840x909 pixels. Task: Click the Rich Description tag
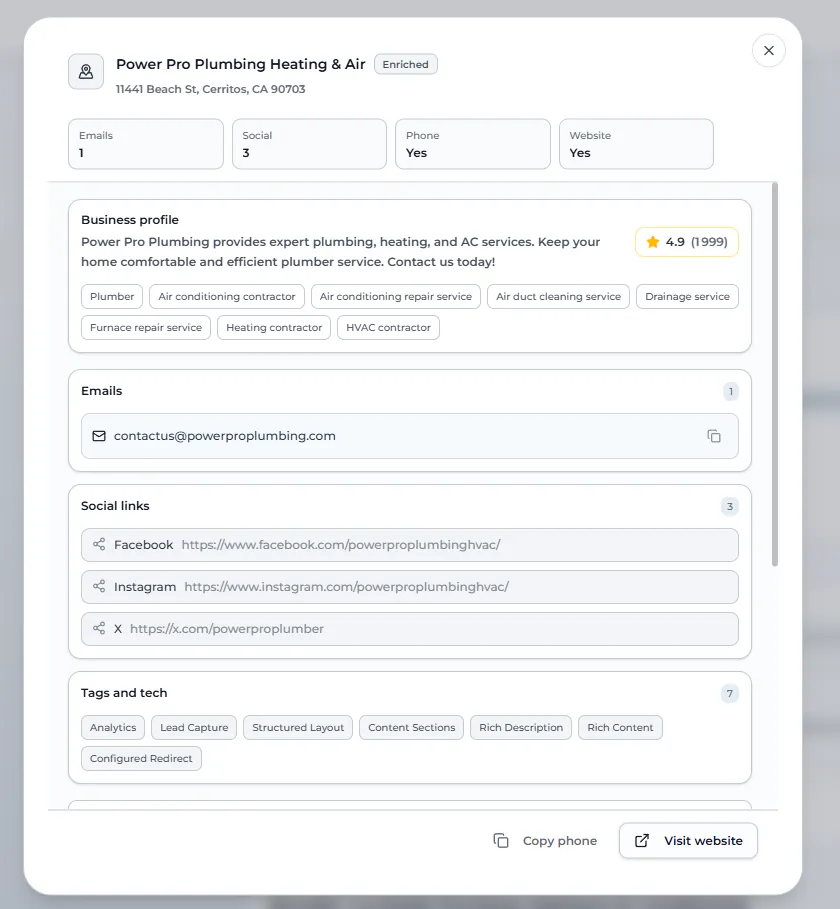(x=521, y=728)
